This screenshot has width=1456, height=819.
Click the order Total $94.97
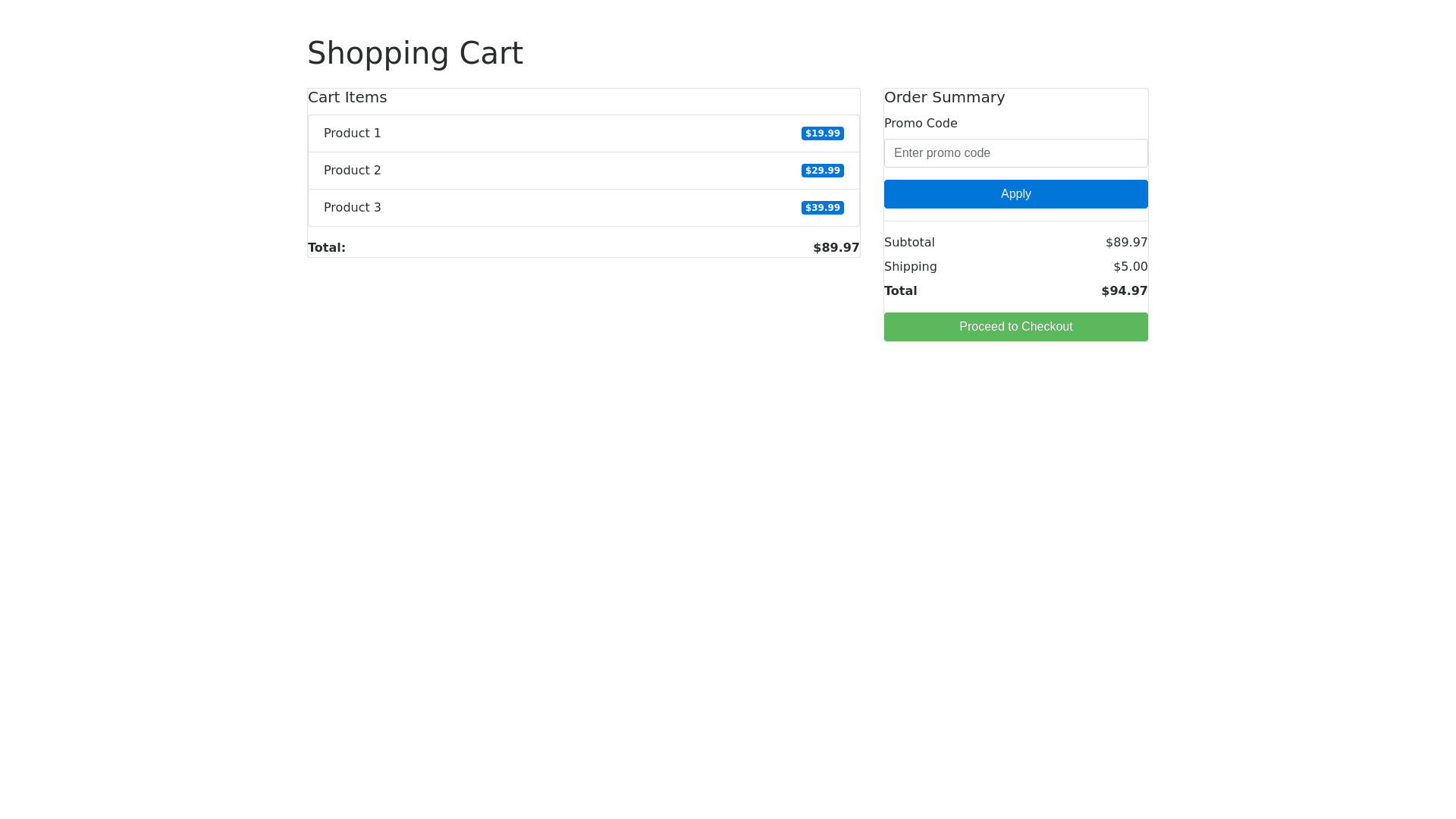pyautogui.click(x=1124, y=291)
